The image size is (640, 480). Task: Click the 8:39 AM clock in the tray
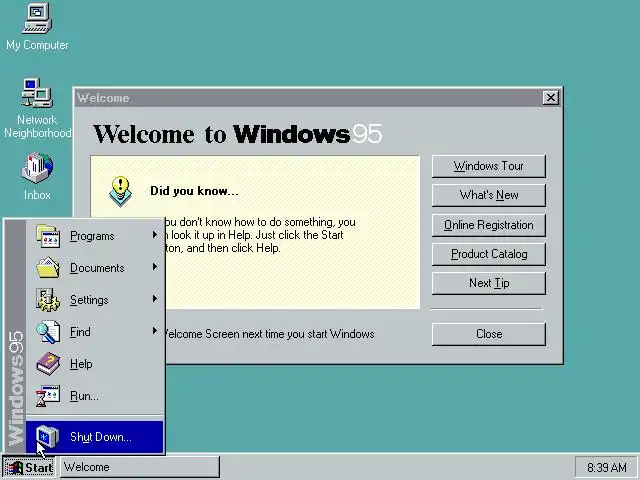coord(607,467)
